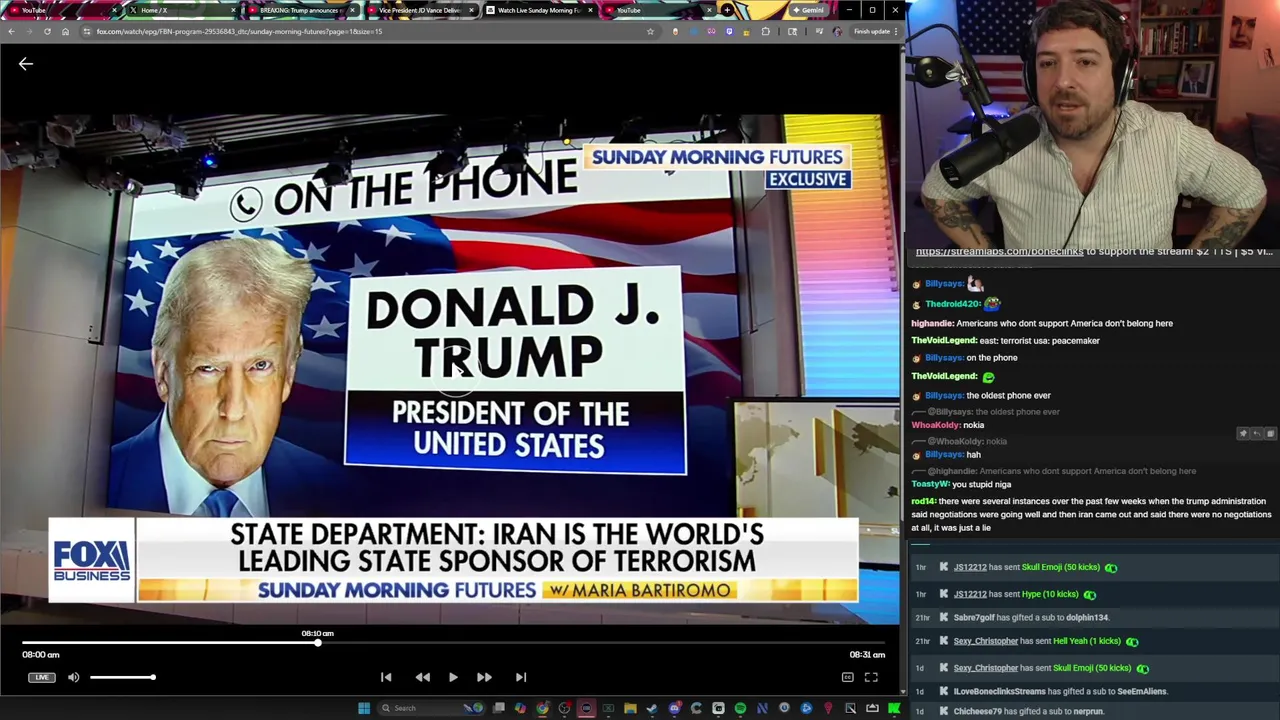This screenshot has width=1280, height=720.
Task: Go to browser home page
Action: point(65,31)
